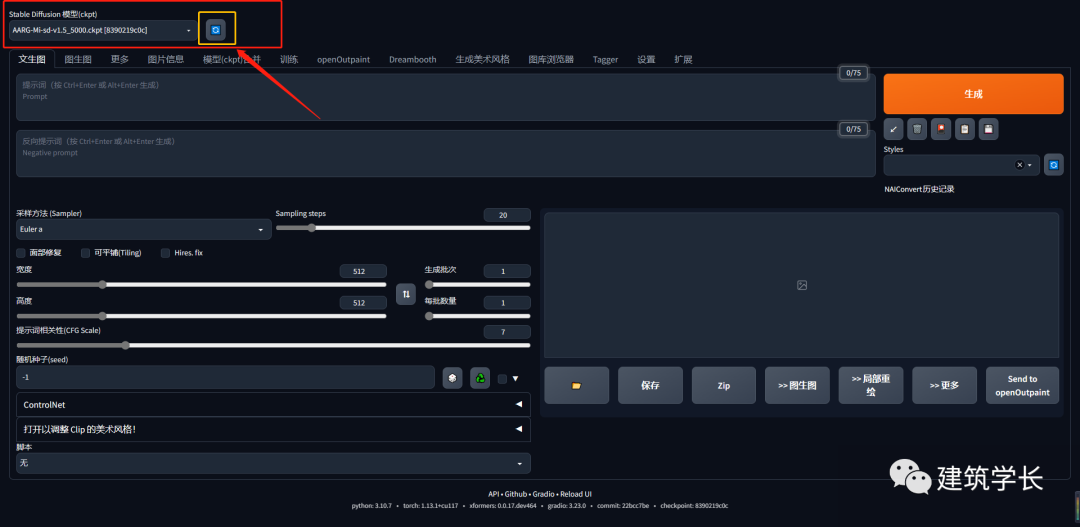This screenshot has width=1080, height=527.
Task: Enable 可平铺 (Tiling) checkbox
Action: tap(85, 253)
